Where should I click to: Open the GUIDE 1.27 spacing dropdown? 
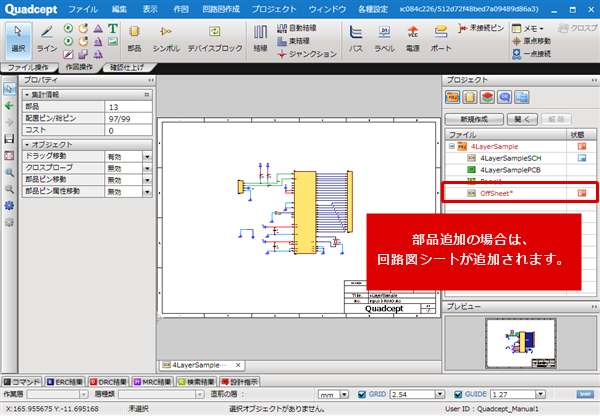click(x=540, y=394)
